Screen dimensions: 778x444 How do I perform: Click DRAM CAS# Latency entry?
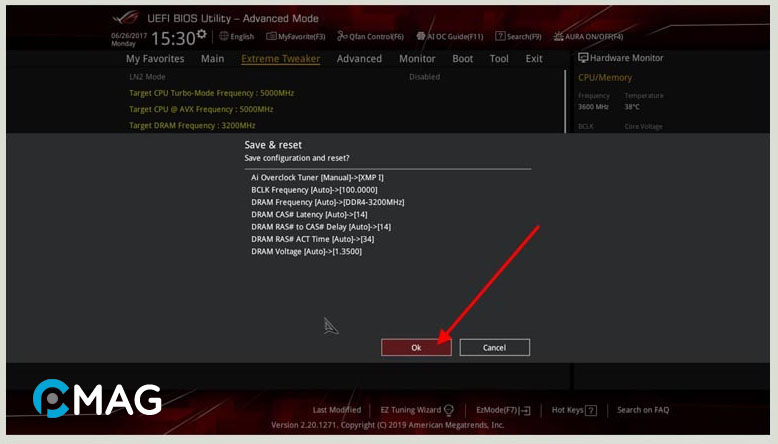point(309,214)
